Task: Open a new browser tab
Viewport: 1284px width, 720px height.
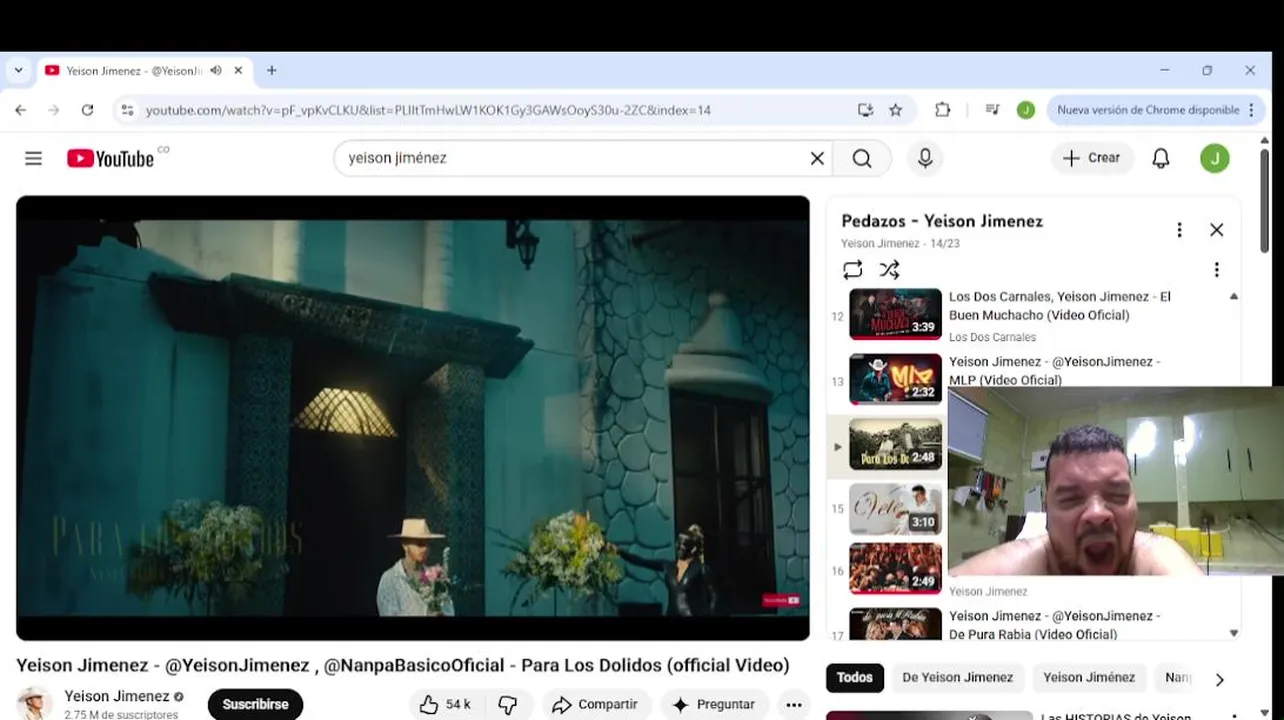Action: [x=272, y=71]
